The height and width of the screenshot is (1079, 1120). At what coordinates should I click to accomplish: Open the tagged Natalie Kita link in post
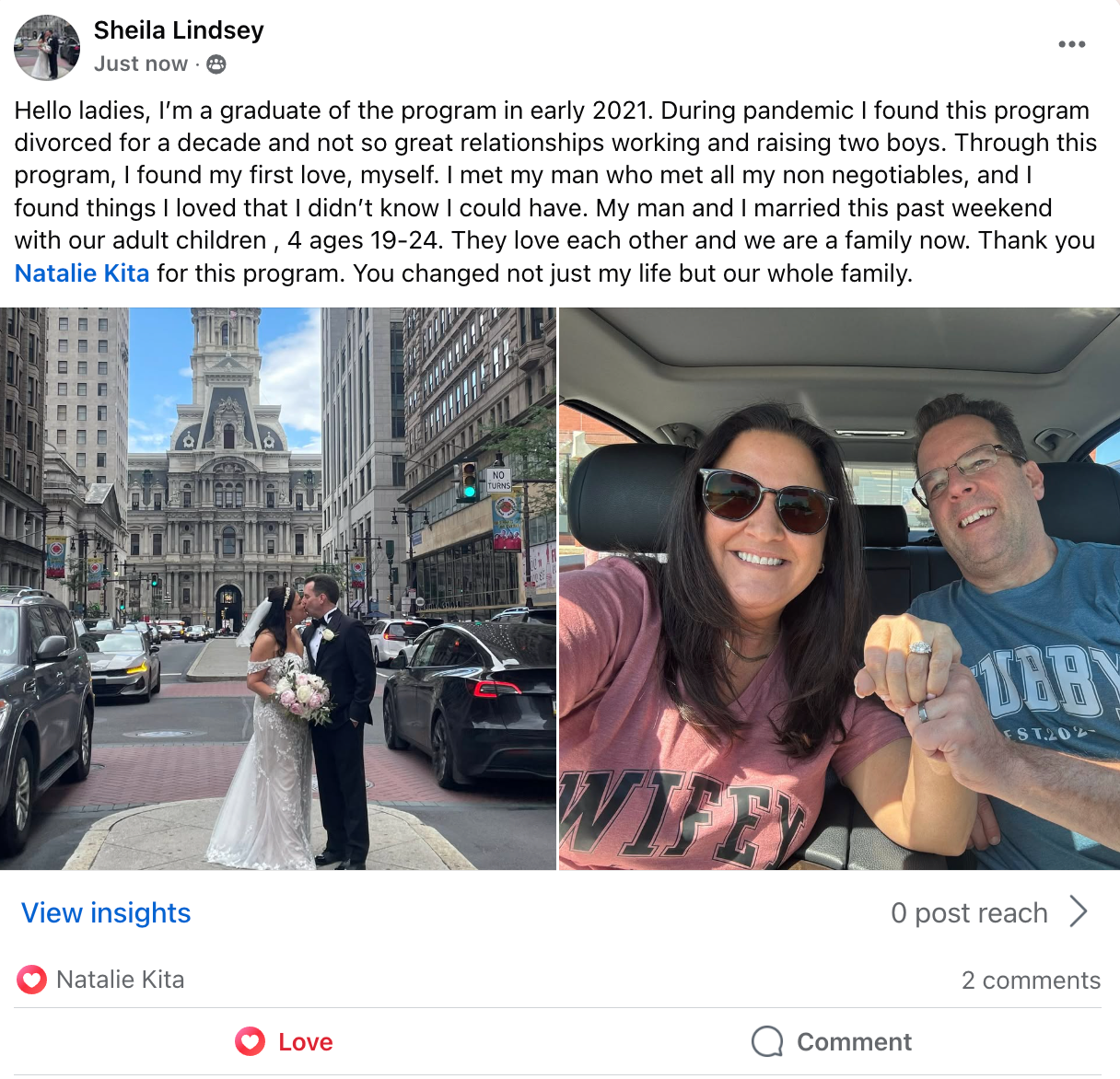click(82, 273)
